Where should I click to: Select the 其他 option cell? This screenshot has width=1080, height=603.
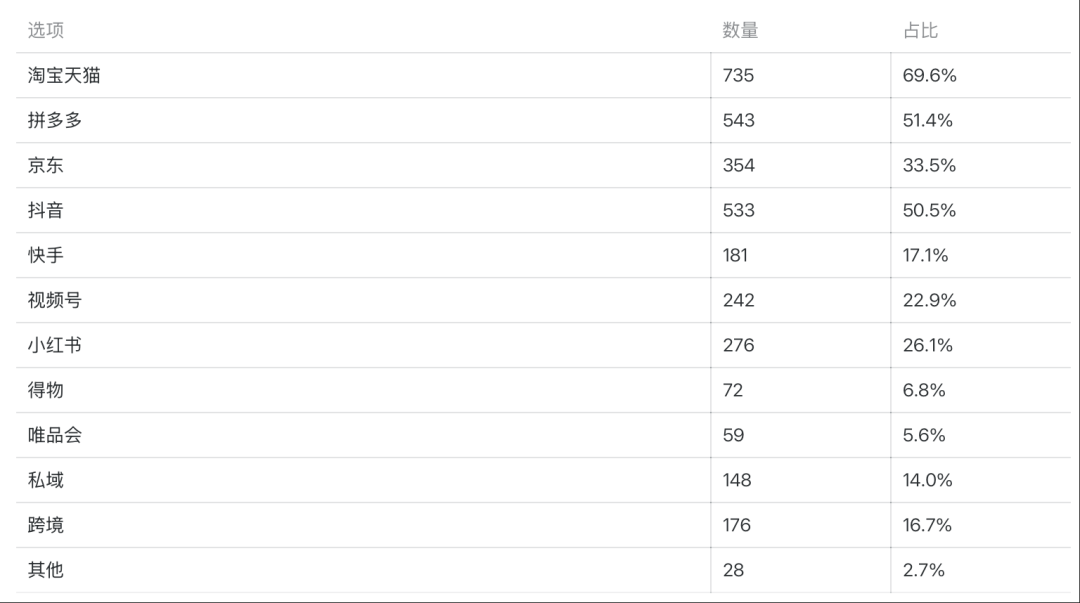pos(46,570)
